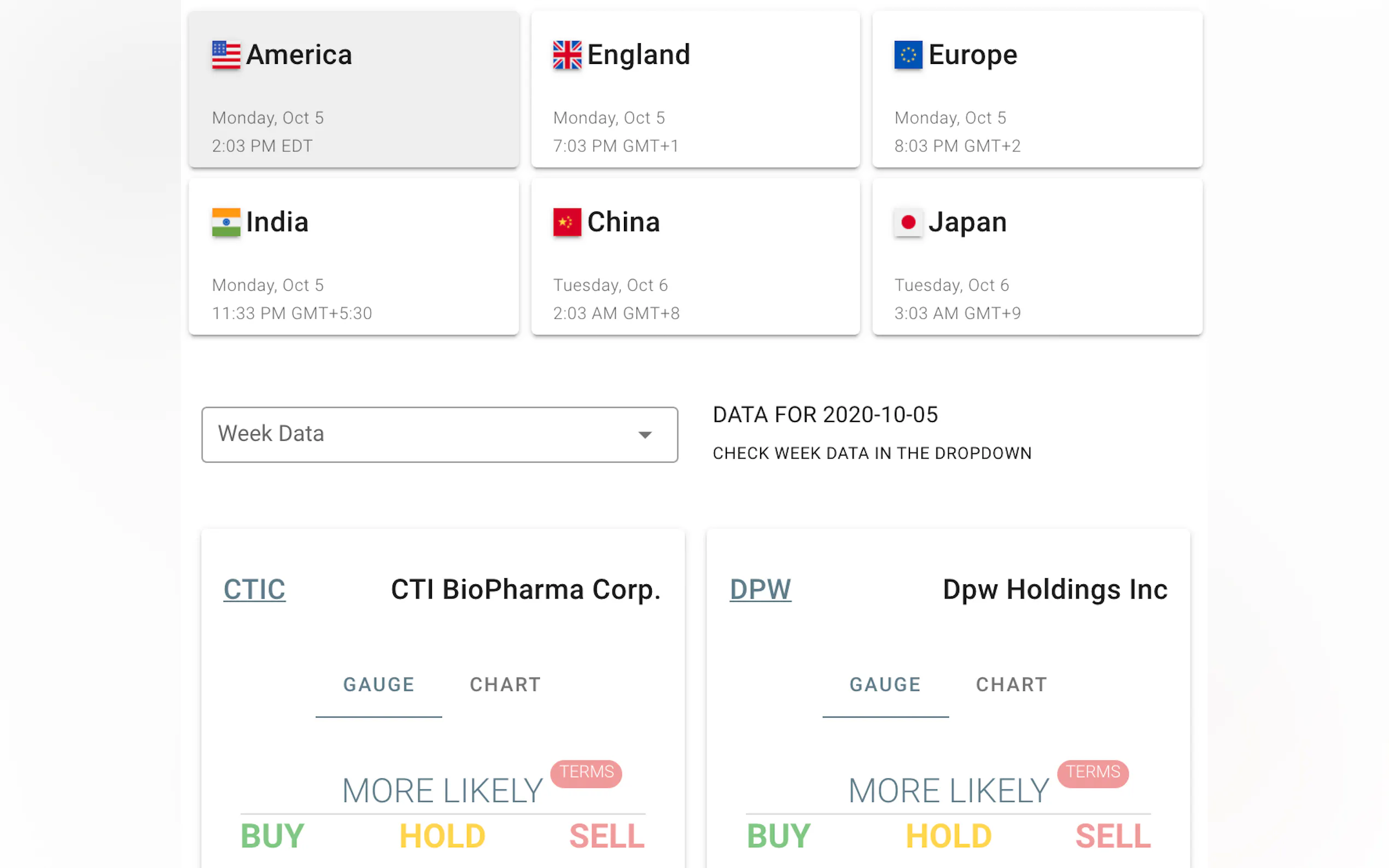
Task: Click the Terms badge on the CTIC card
Action: tap(586, 772)
